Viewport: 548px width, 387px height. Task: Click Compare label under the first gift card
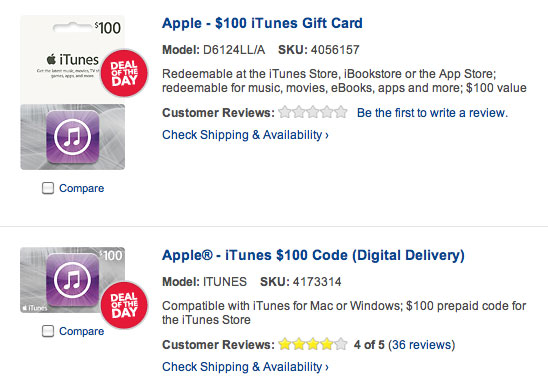[81, 188]
